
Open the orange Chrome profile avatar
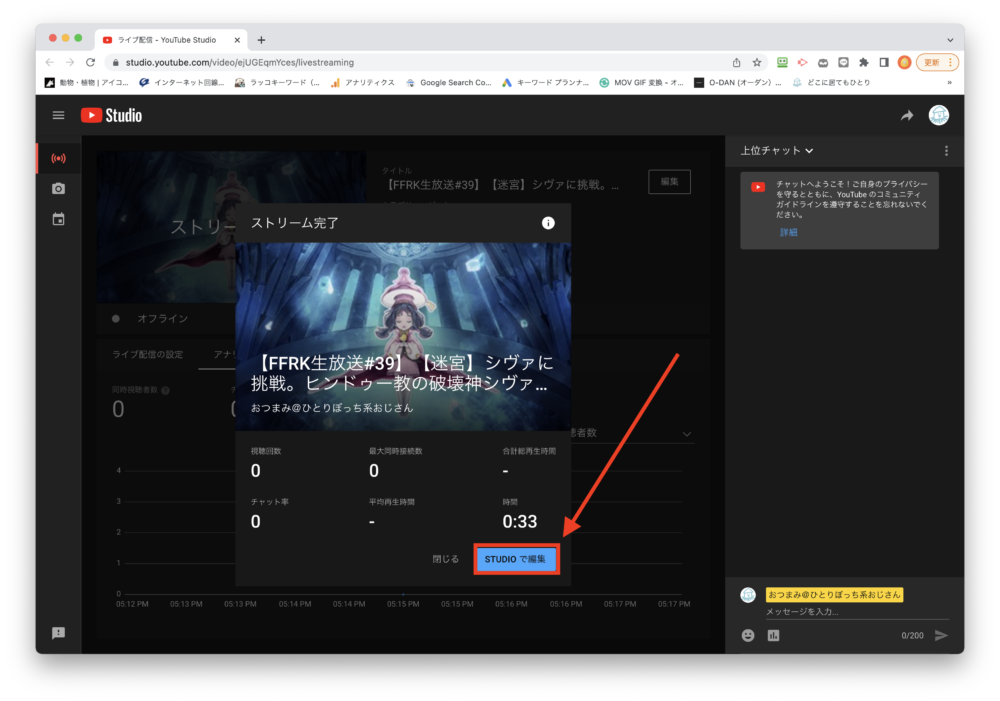point(904,63)
